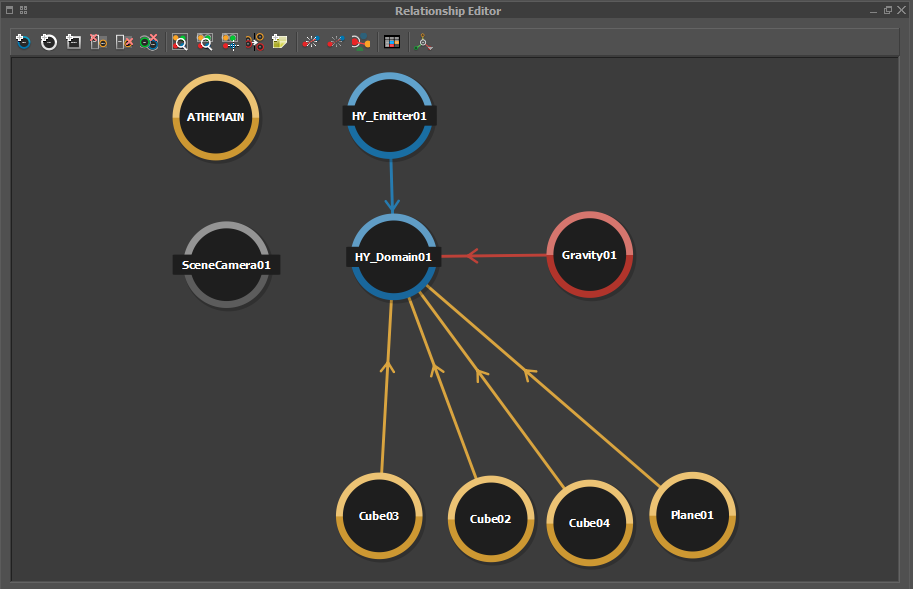913x589 pixels.
Task: Select the Cube03 node
Action: [x=378, y=516]
